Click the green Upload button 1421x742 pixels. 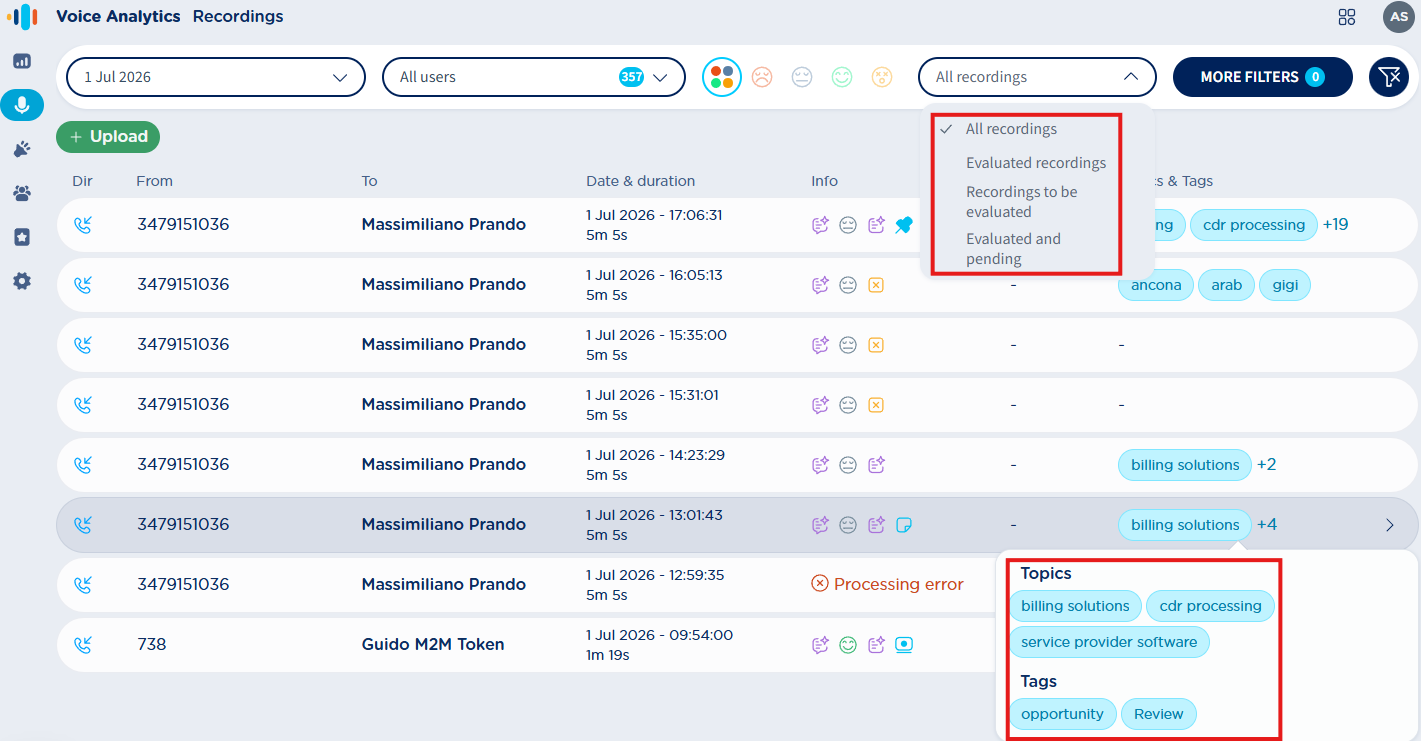coord(108,137)
